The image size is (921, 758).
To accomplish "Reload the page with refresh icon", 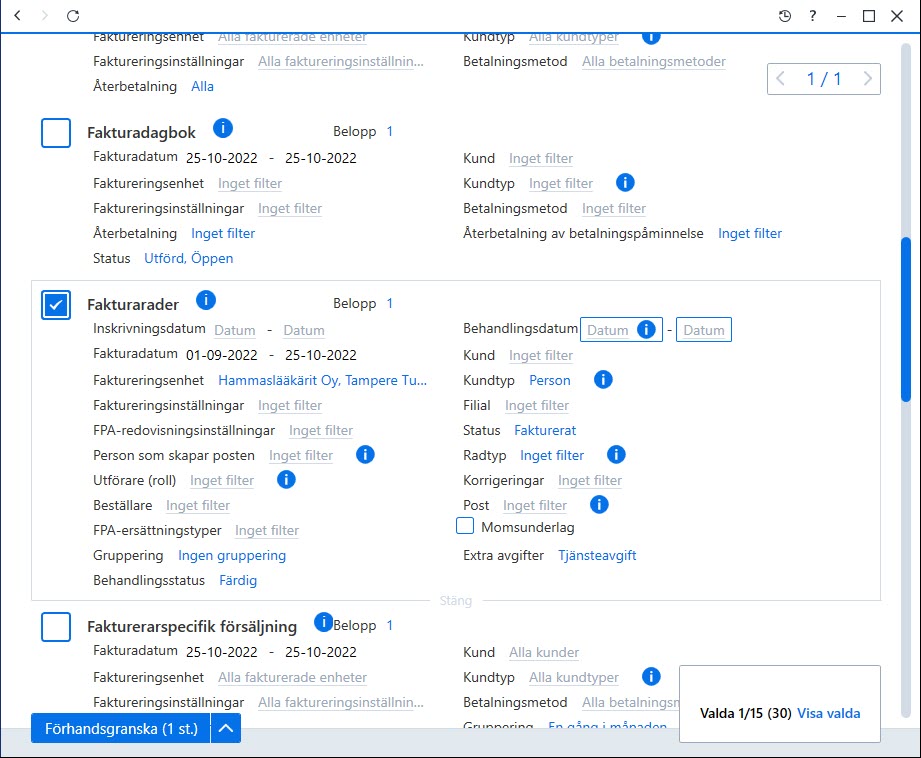I will coord(73,16).
